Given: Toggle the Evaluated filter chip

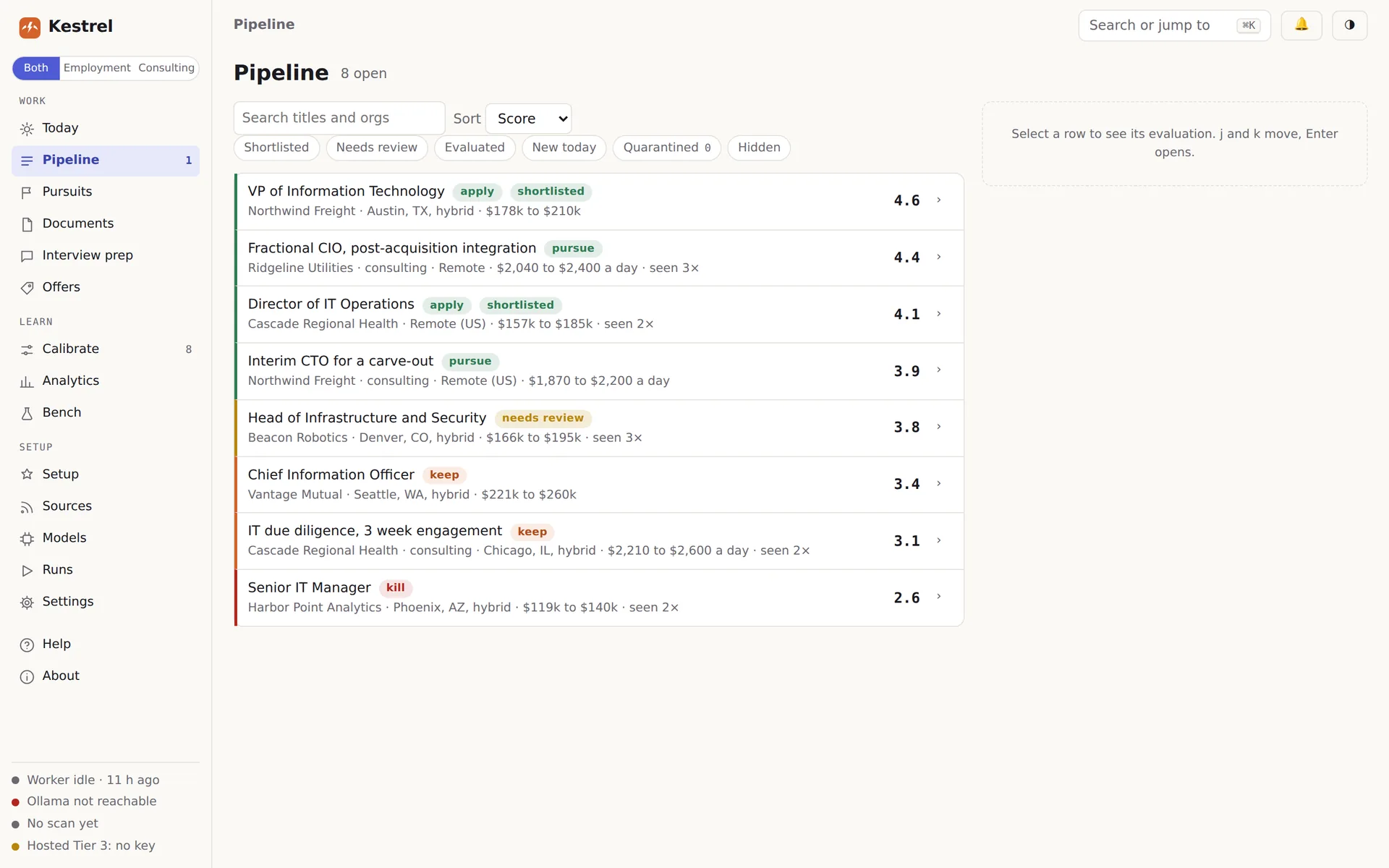Looking at the screenshot, I should [475, 148].
